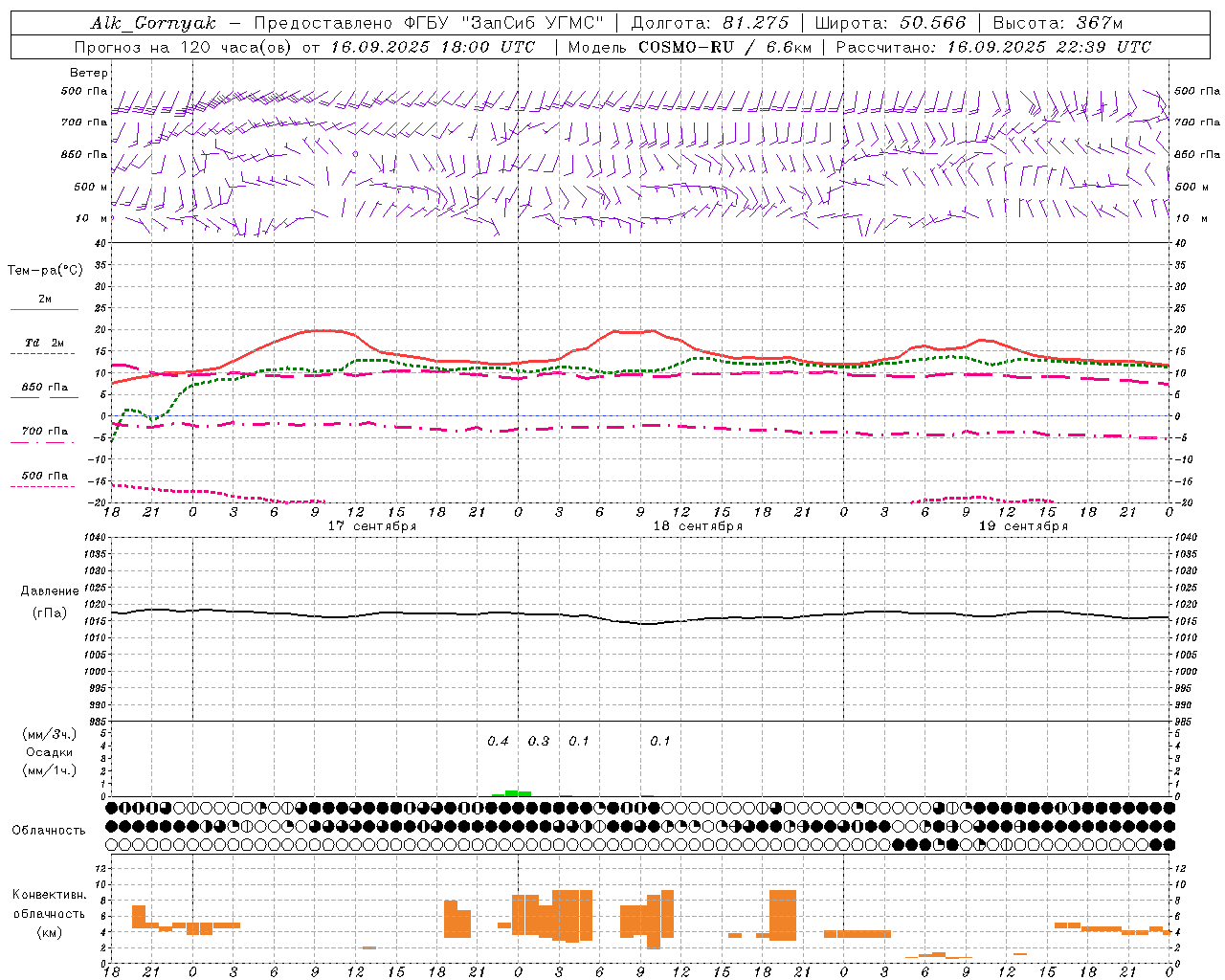This screenshot has height=980, width=1225.
Task: Click the (мм/1ч.) hourly precipitation unit label
Action: 50,770
